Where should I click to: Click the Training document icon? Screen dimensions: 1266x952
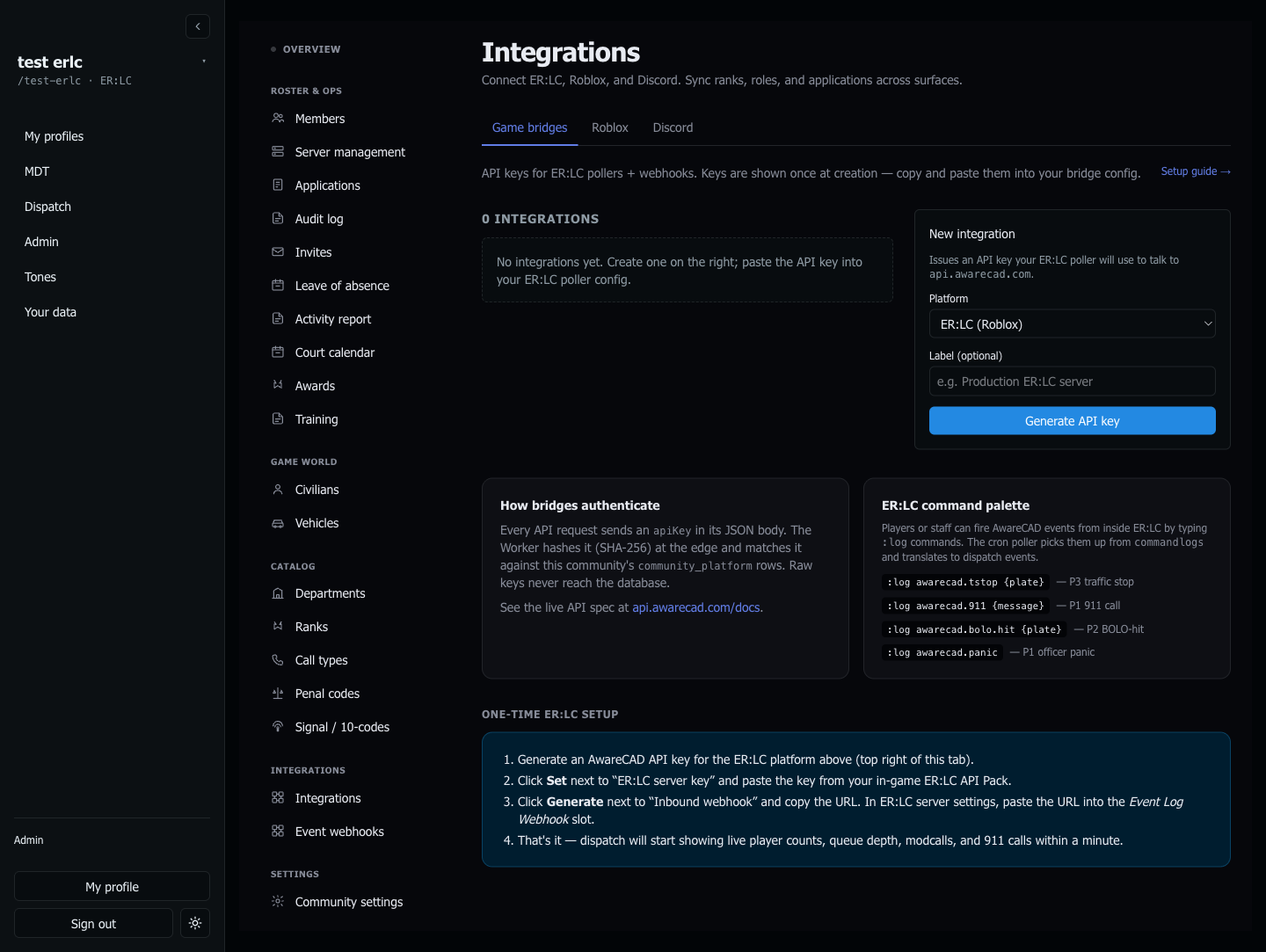(x=278, y=418)
